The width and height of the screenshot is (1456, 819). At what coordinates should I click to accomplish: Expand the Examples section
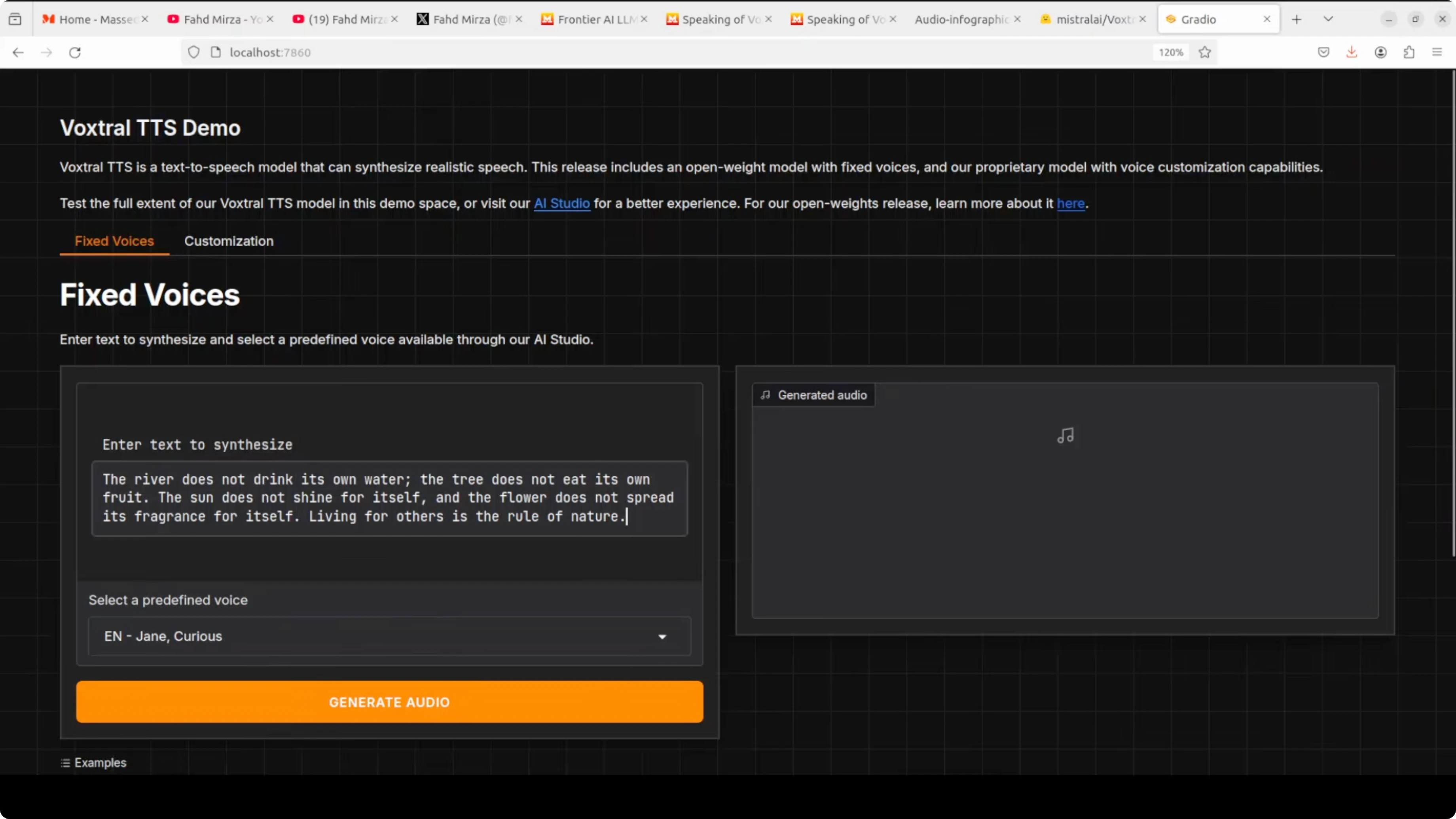click(94, 762)
